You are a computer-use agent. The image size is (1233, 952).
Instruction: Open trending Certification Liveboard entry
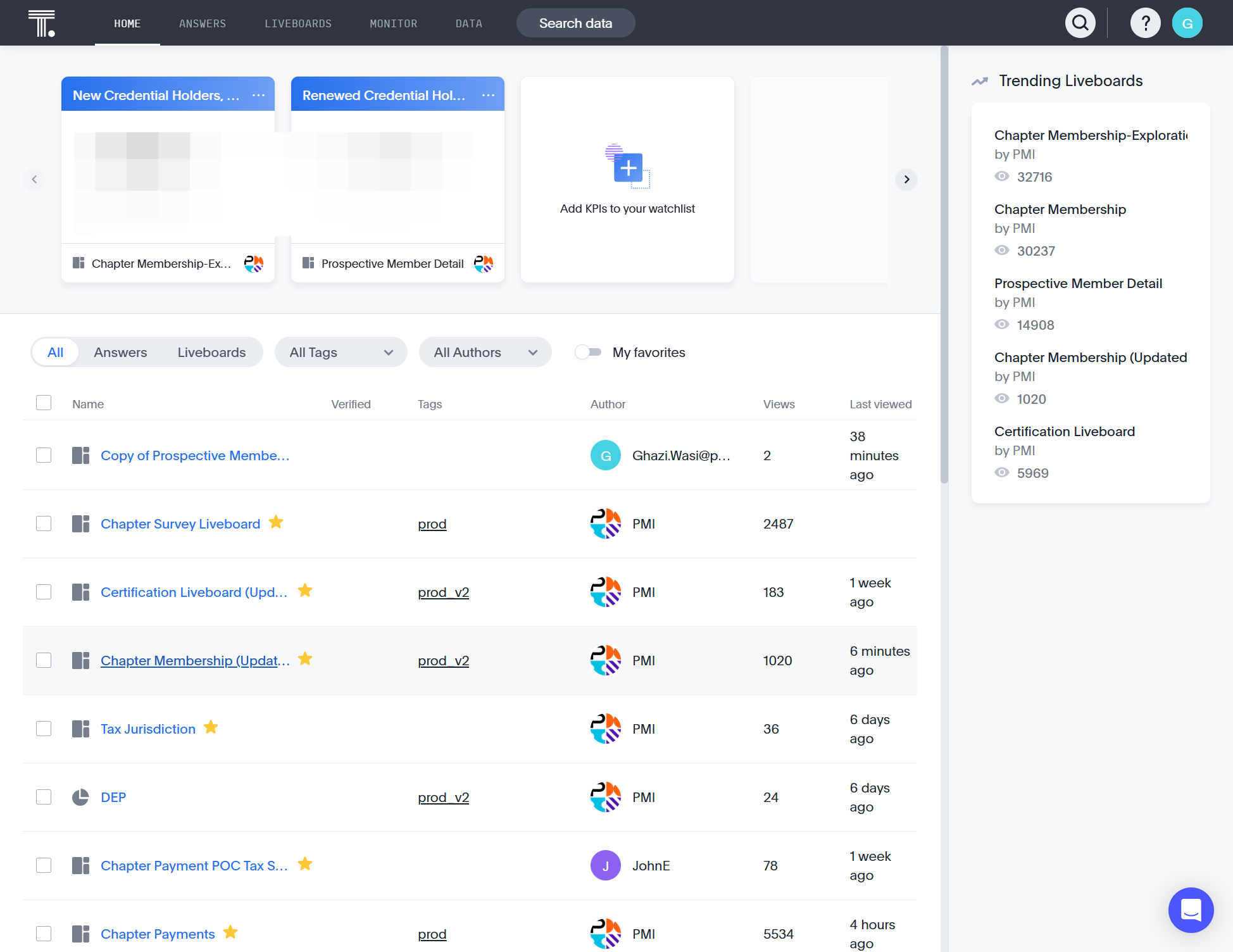(x=1065, y=432)
